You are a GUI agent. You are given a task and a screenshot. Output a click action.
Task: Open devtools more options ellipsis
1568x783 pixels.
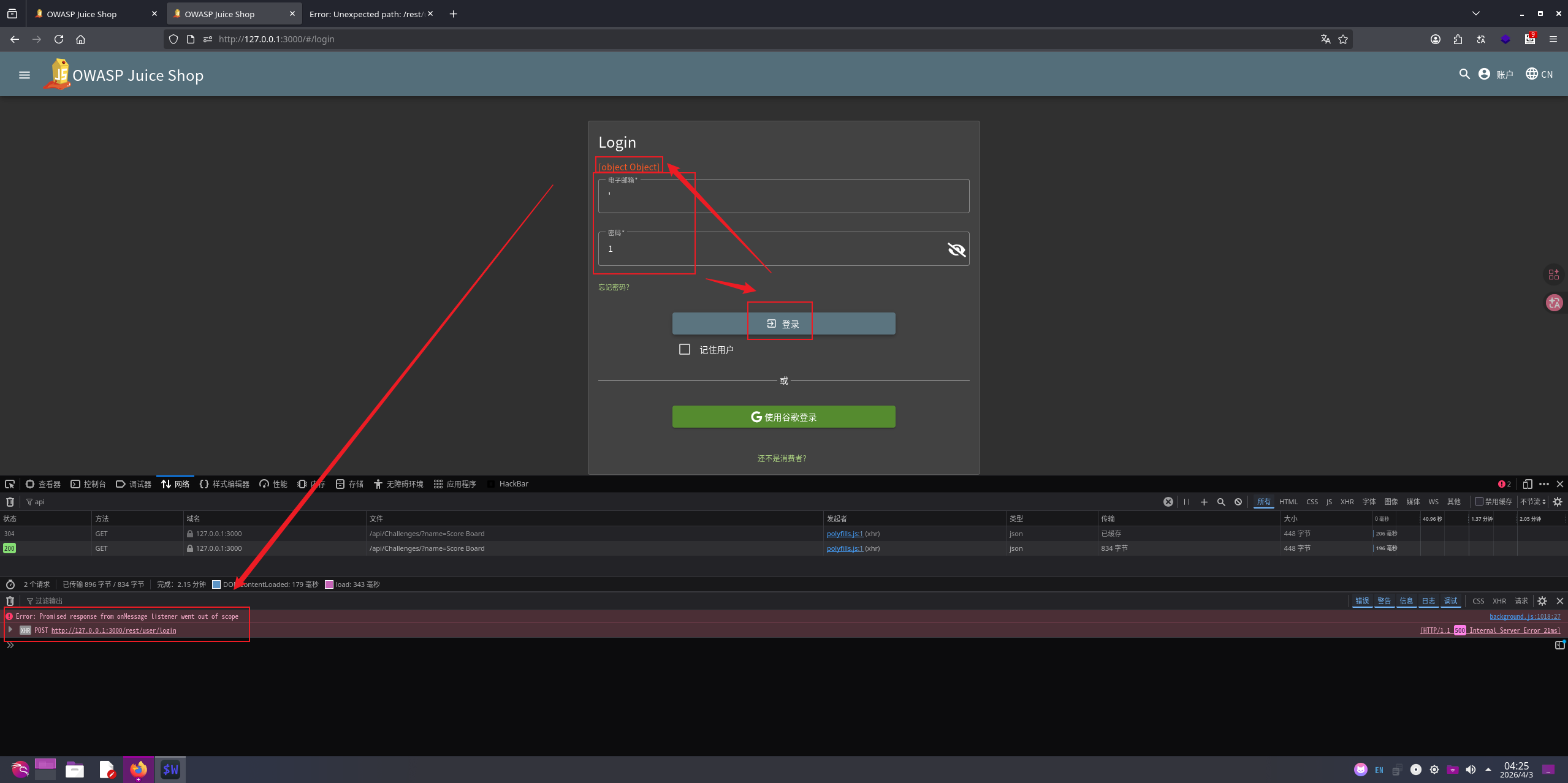pyautogui.click(x=1544, y=484)
